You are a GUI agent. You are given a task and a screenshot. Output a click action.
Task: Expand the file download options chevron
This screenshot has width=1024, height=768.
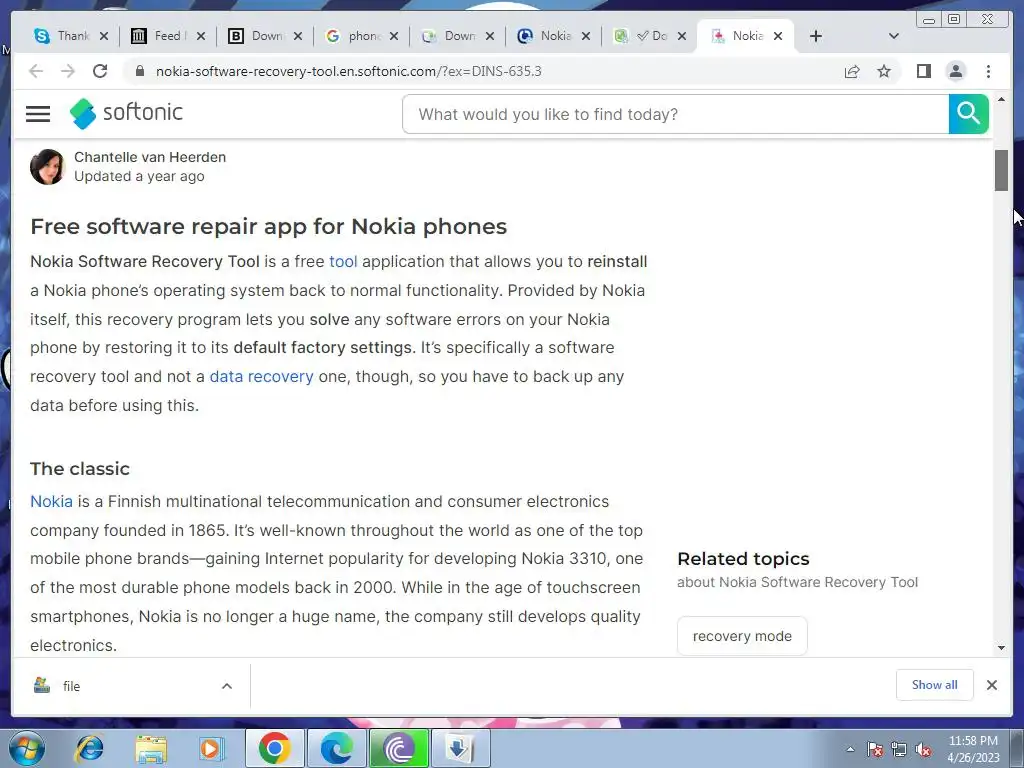[x=227, y=686]
